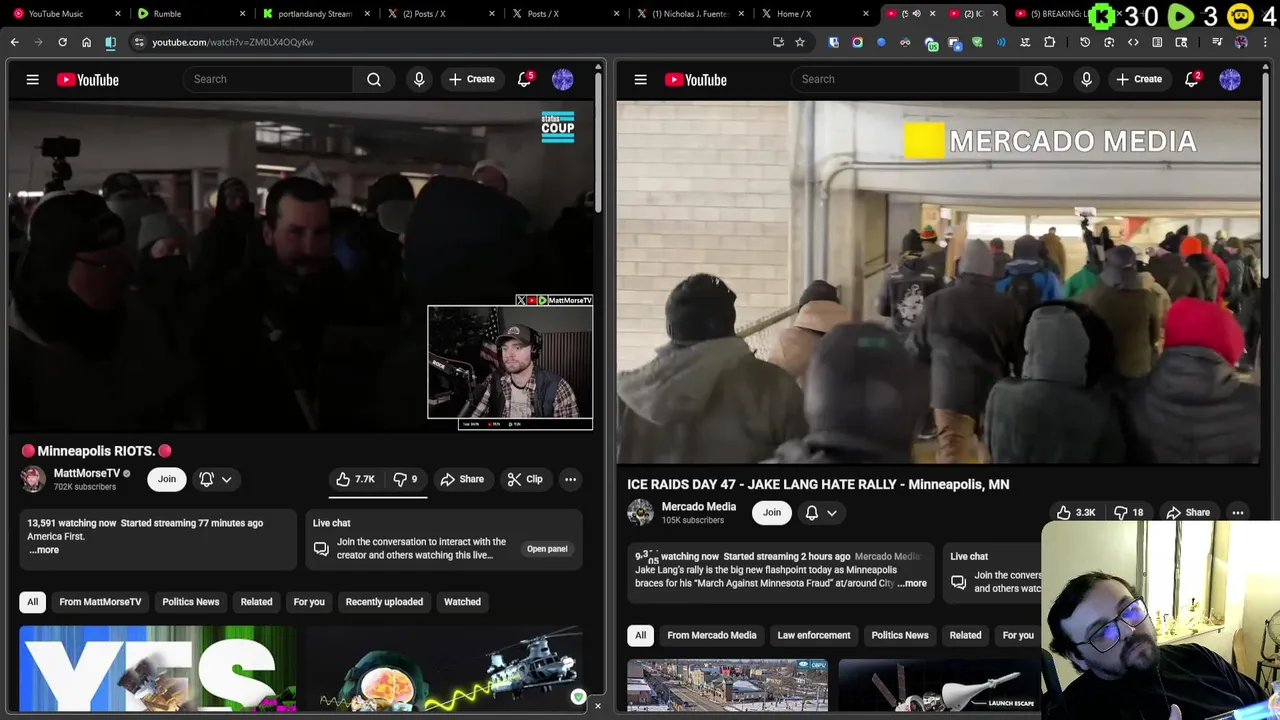Open account avatar menu in left YouTube page
1280x720 pixels.
(563, 79)
